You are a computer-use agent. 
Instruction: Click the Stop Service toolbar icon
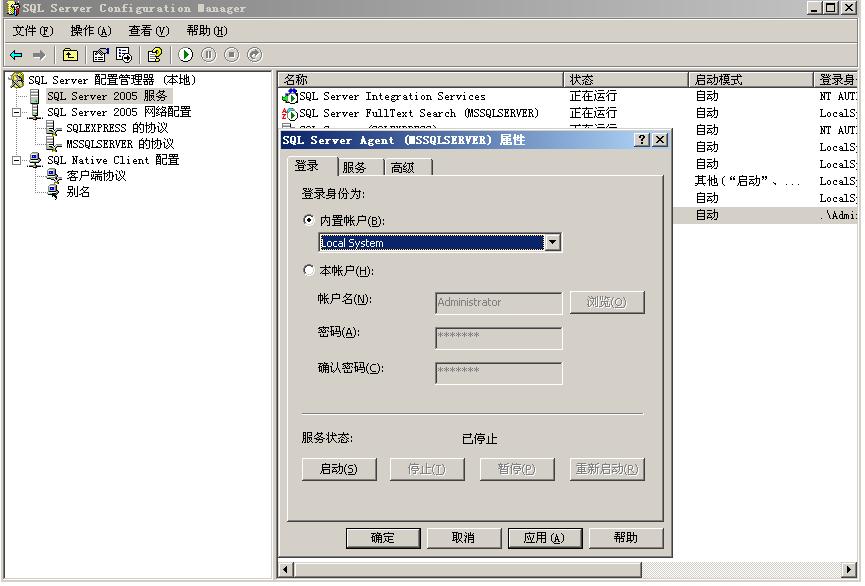[x=232, y=55]
